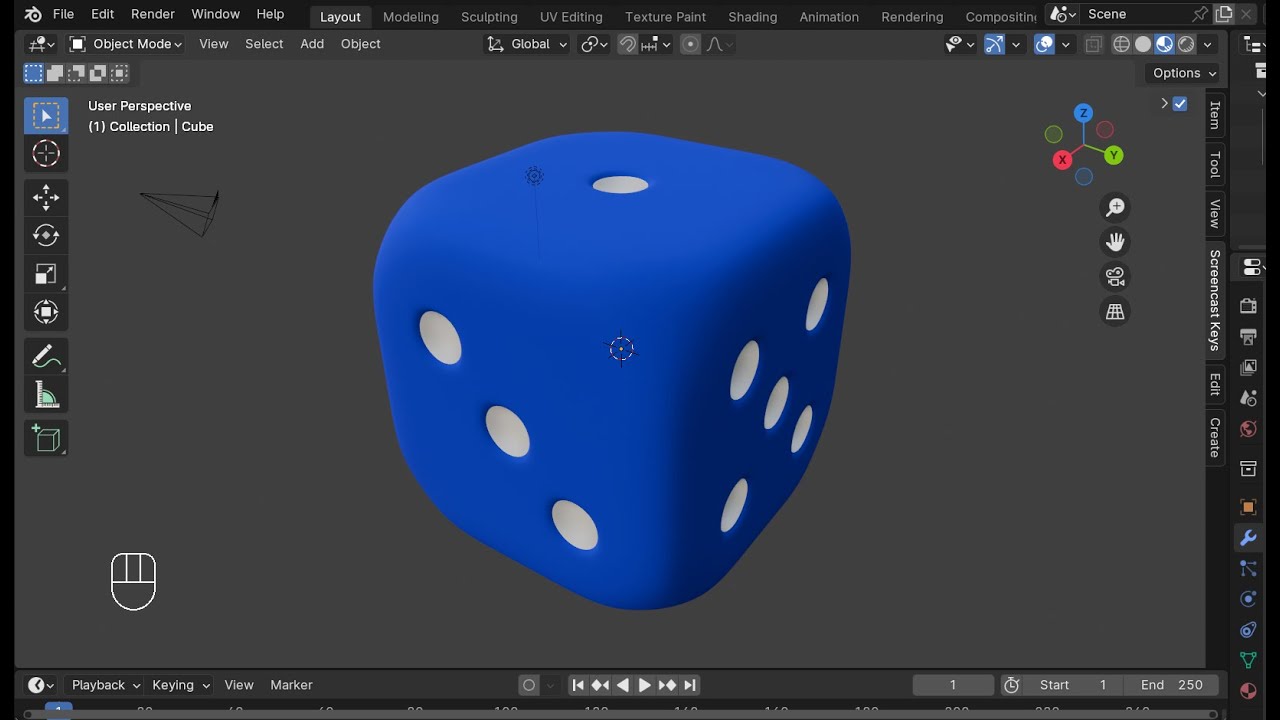Click the X axis on navigation gizmo
This screenshot has height=720, width=1280.
[1062, 160]
